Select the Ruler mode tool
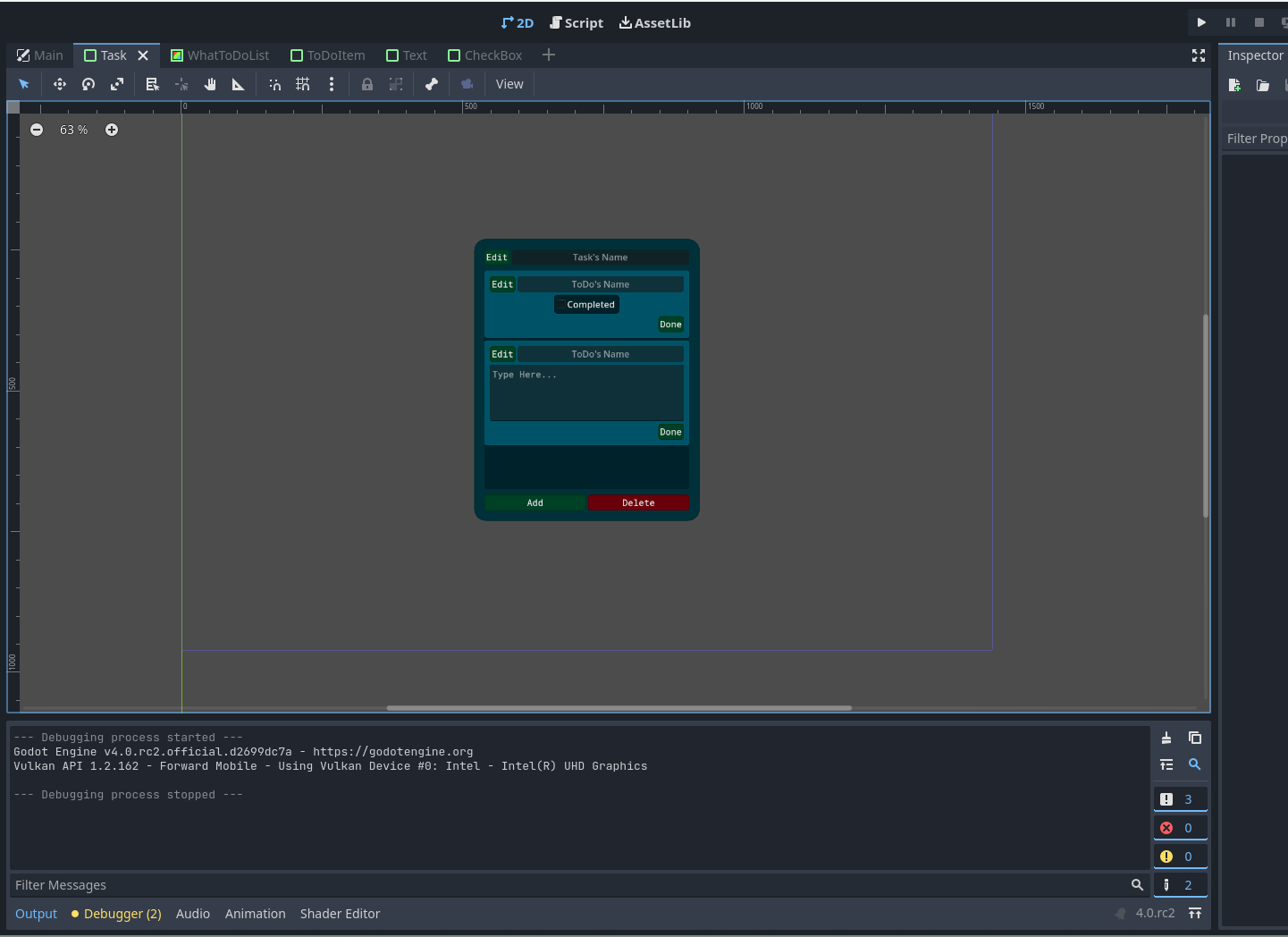The height and width of the screenshot is (937, 1288). tap(238, 84)
